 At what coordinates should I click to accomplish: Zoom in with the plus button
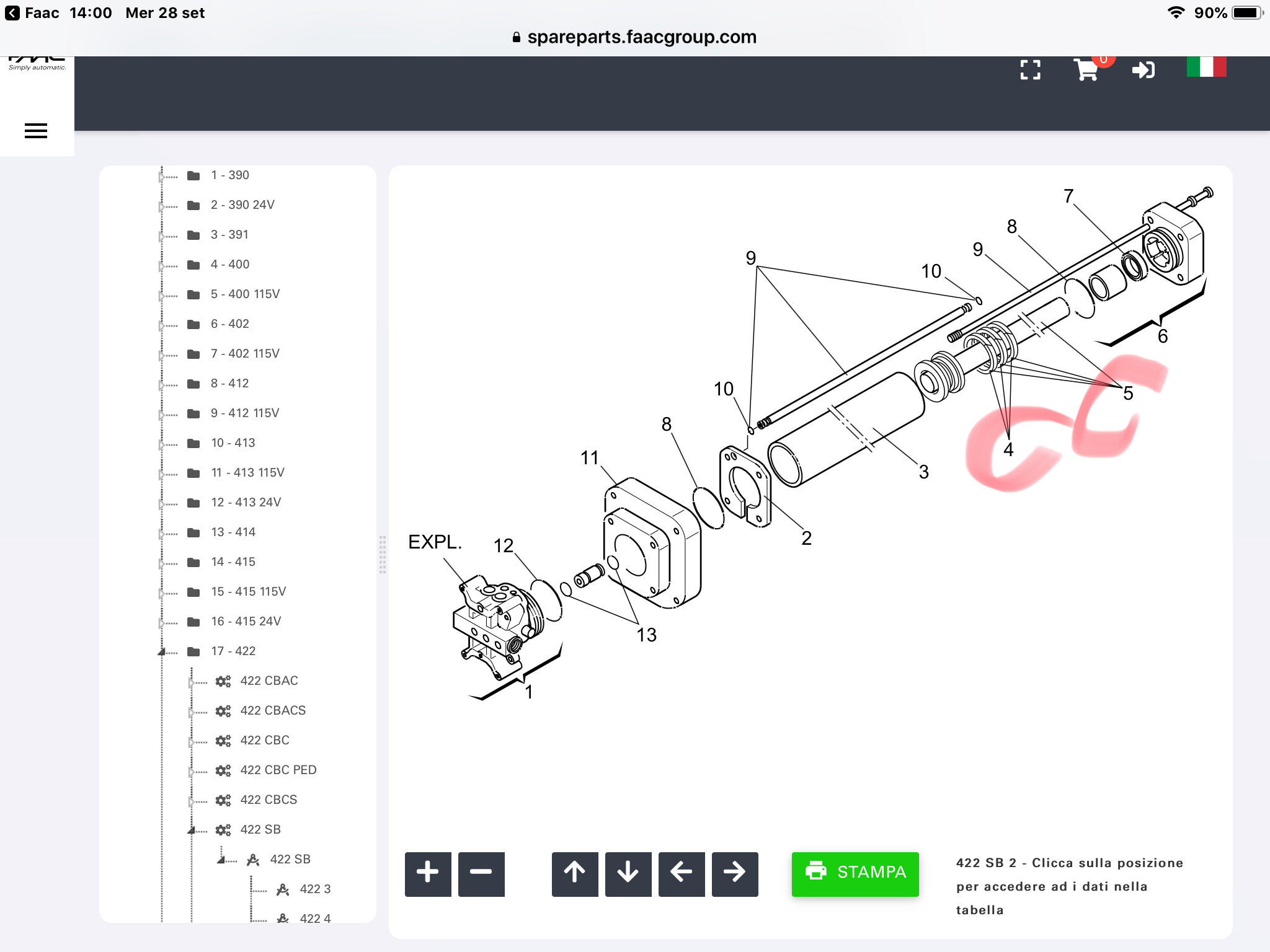pyautogui.click(x=428, y=873)
